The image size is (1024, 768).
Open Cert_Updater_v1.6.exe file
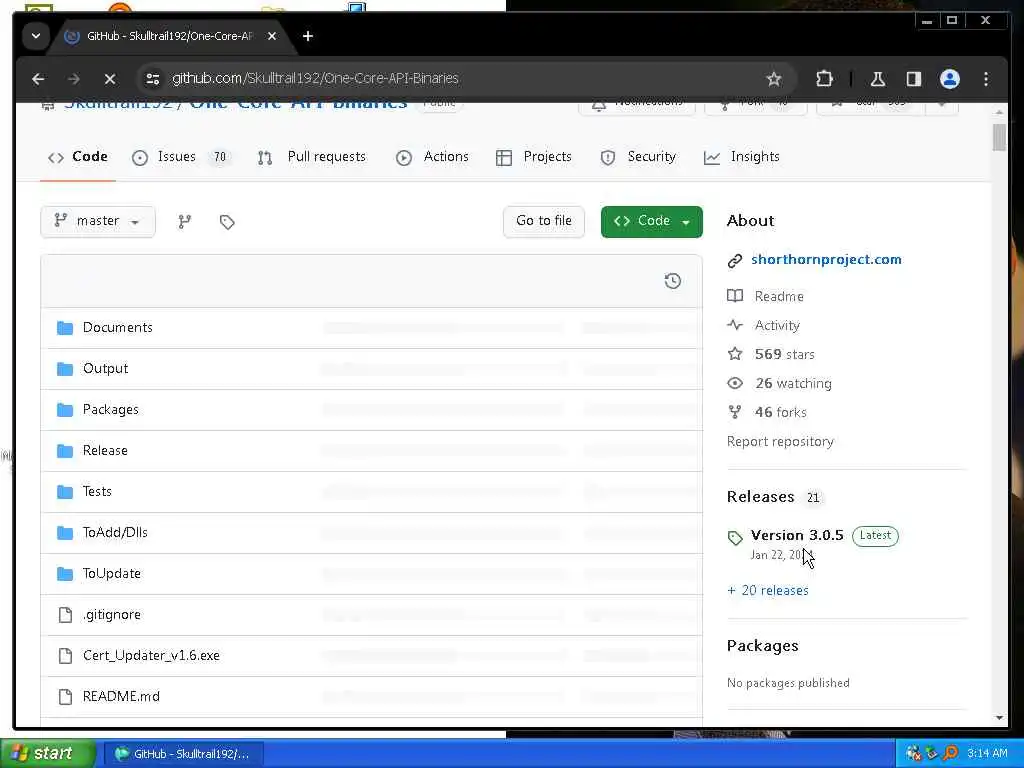pos(151,656)
